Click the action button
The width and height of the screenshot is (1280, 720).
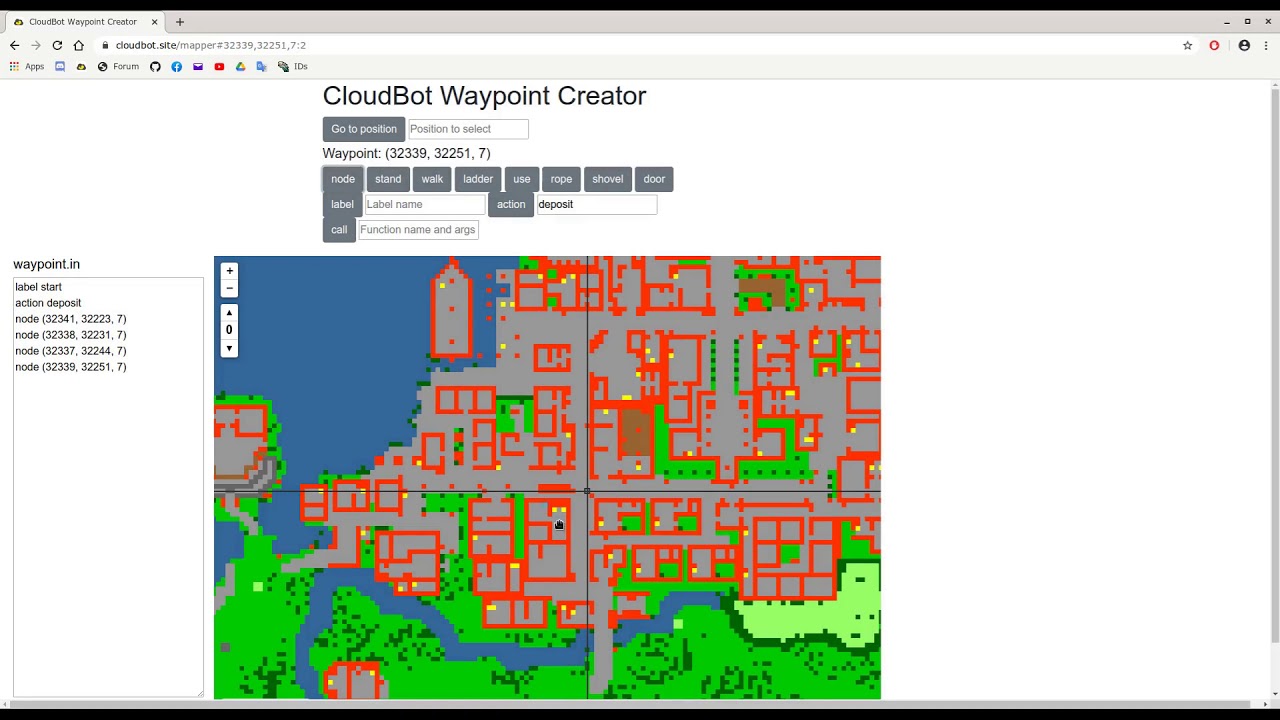[511, 204]
